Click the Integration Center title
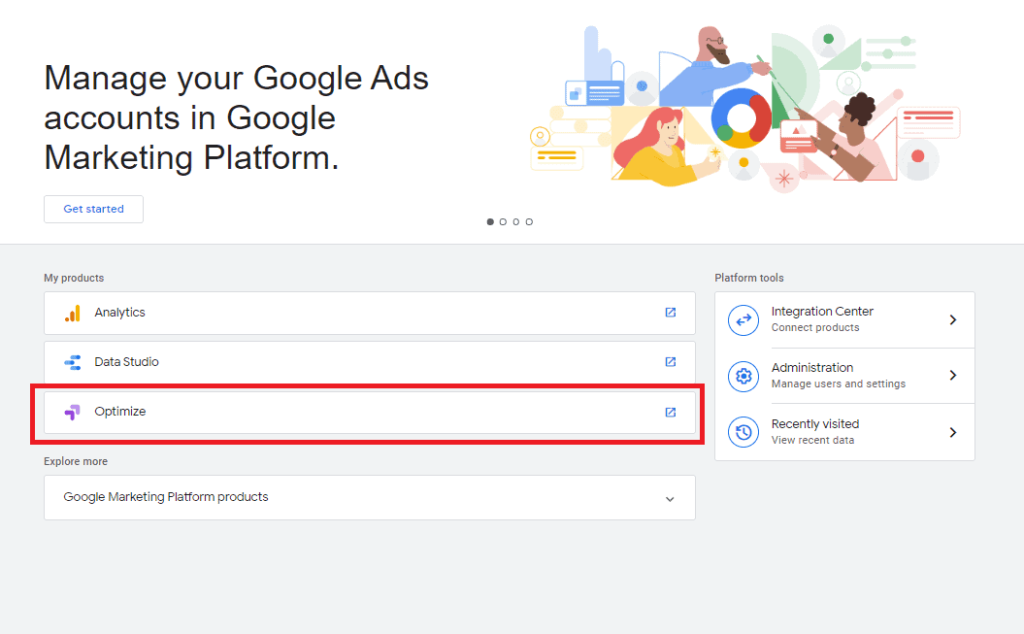 (822, 311)
